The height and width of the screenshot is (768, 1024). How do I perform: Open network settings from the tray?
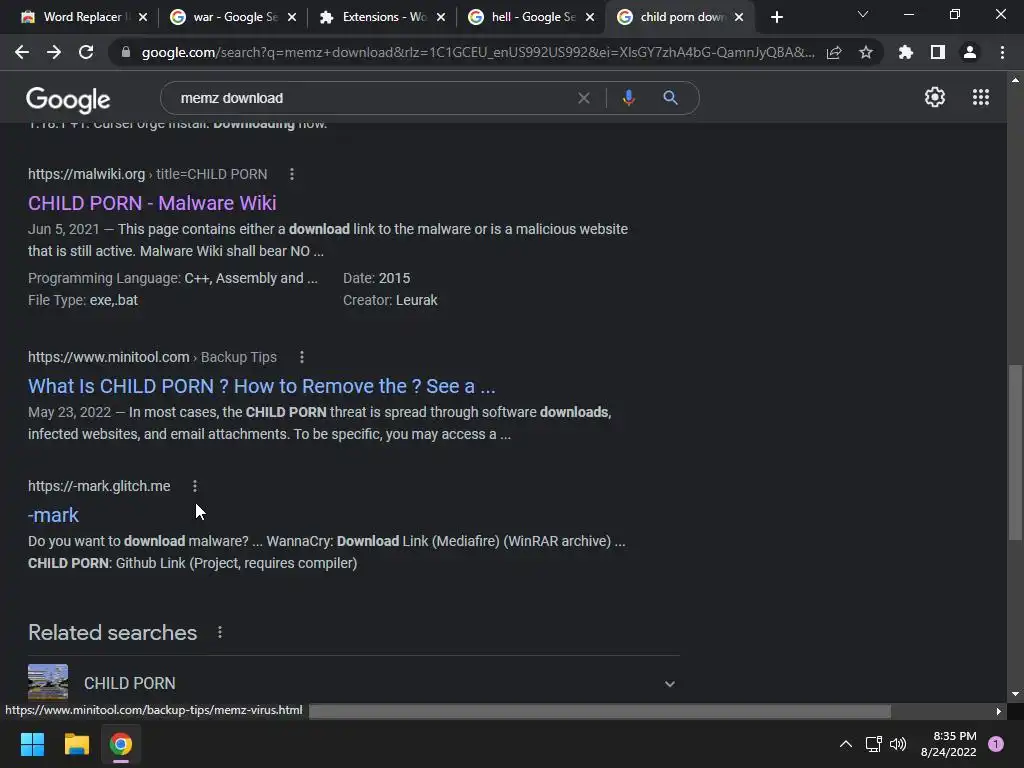(873, 744)
